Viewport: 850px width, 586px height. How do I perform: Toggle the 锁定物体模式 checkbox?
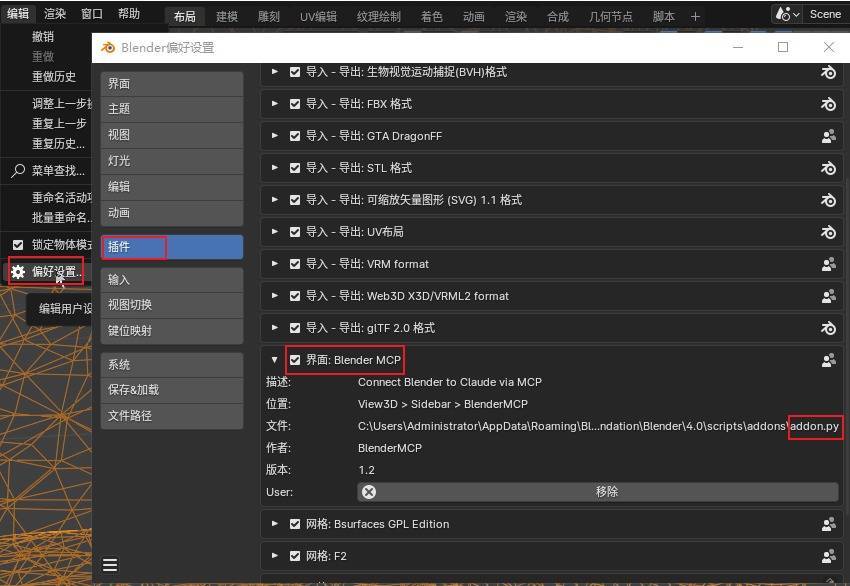point(18,245)
